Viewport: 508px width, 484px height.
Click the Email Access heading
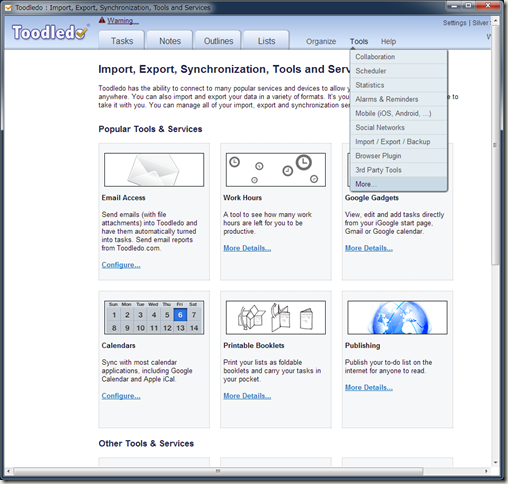(x=123, y=198)
